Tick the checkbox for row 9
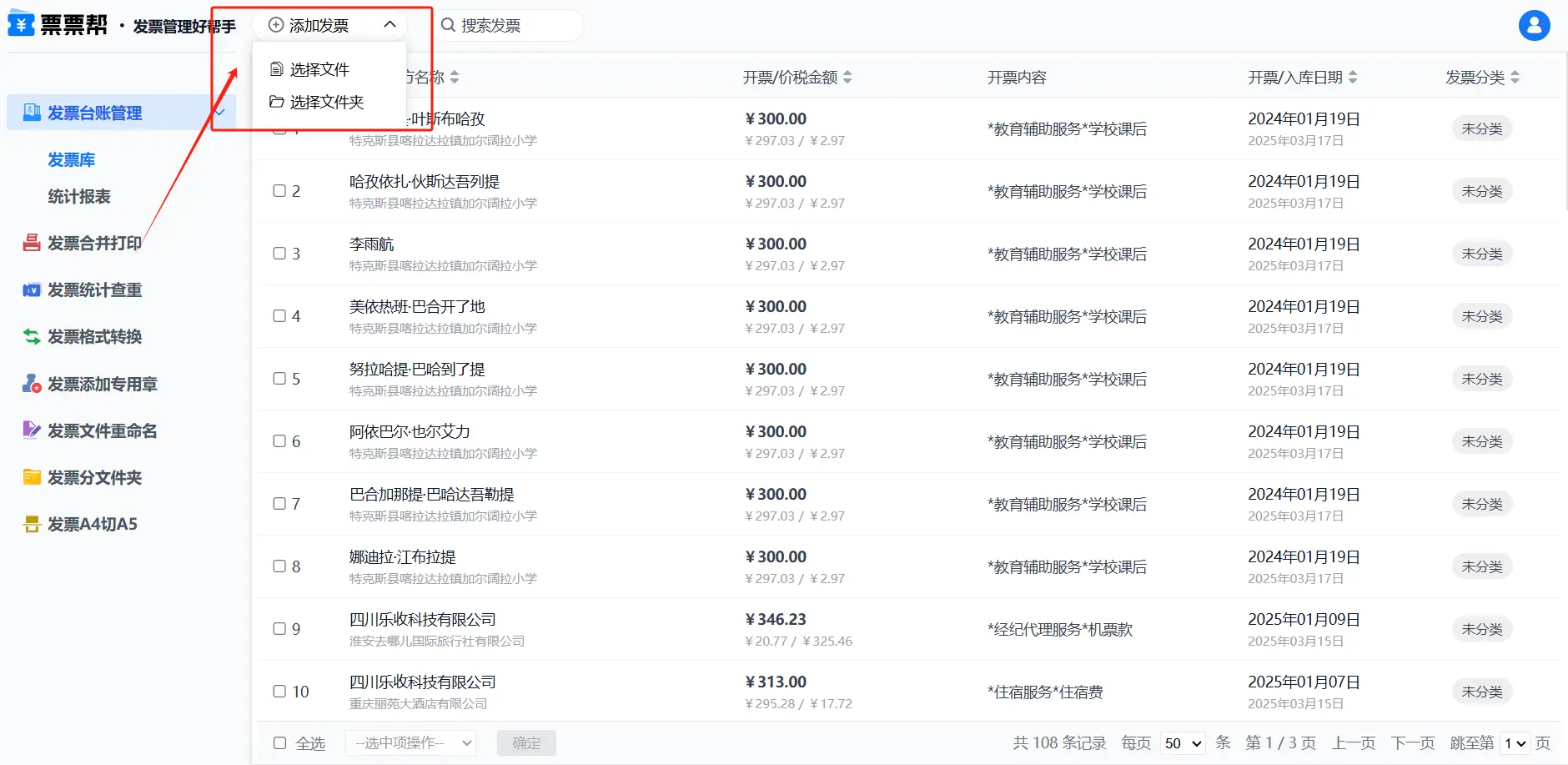This screenshot has width=1568, height=765. [x=279, y=628]
